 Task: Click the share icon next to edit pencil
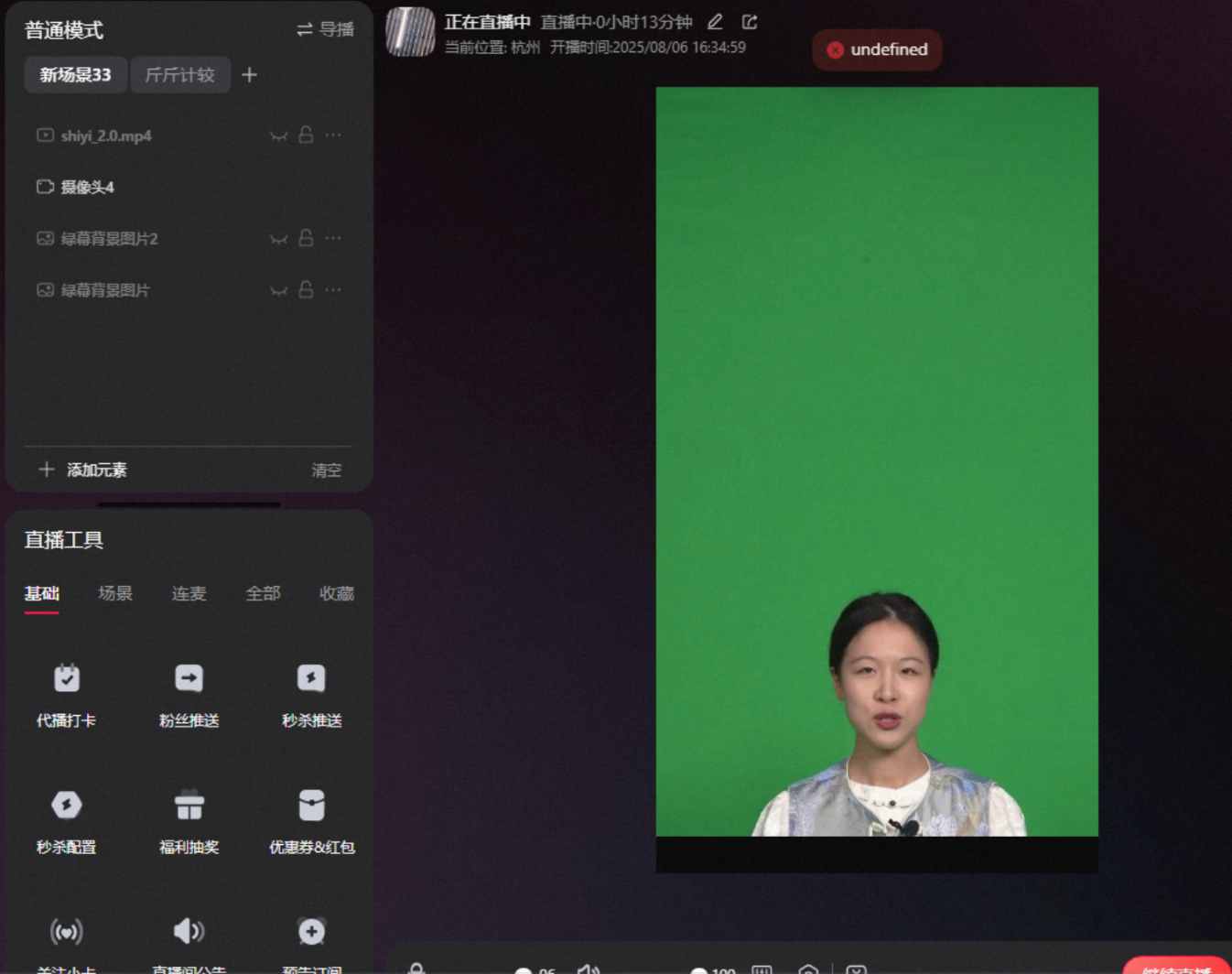(x=750, y=22)
